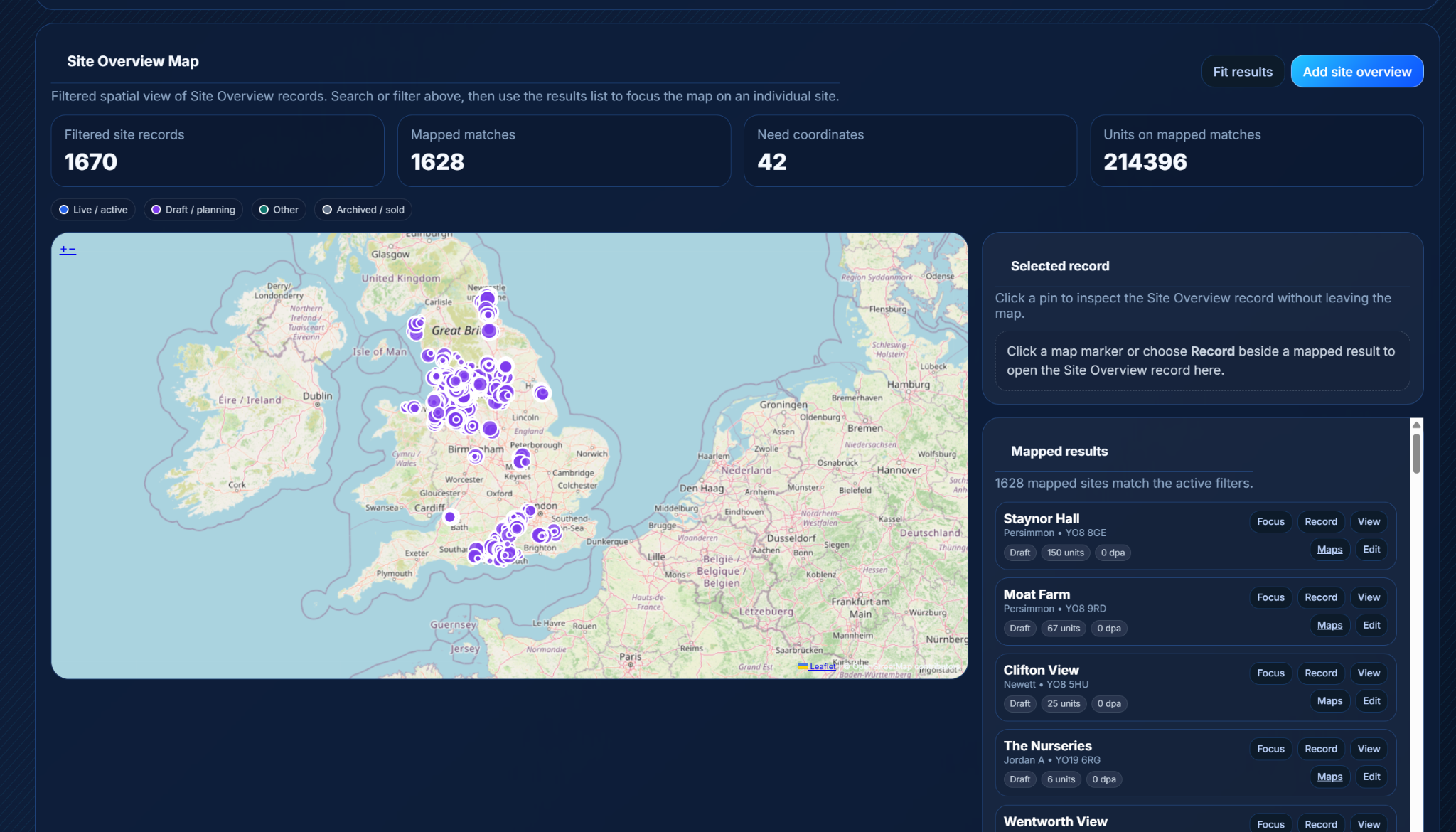Open the Record for Wentworth View

pyautogui.click(x=1321, y=823)
